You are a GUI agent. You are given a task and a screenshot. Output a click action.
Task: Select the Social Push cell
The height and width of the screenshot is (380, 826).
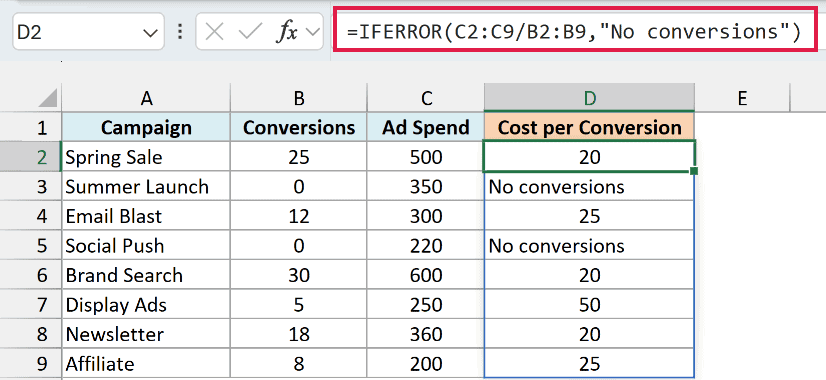click(x=146, y=246)
